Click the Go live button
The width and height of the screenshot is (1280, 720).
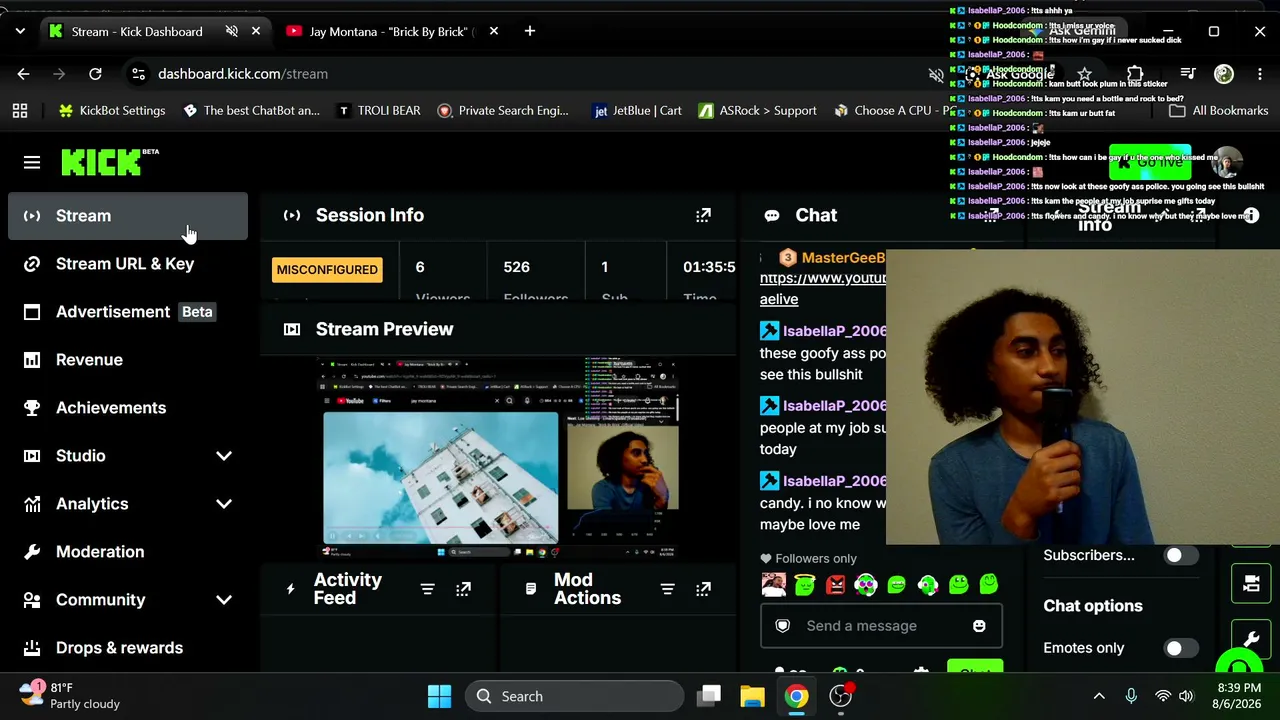pyautogui.click(x=1150, y=162)
